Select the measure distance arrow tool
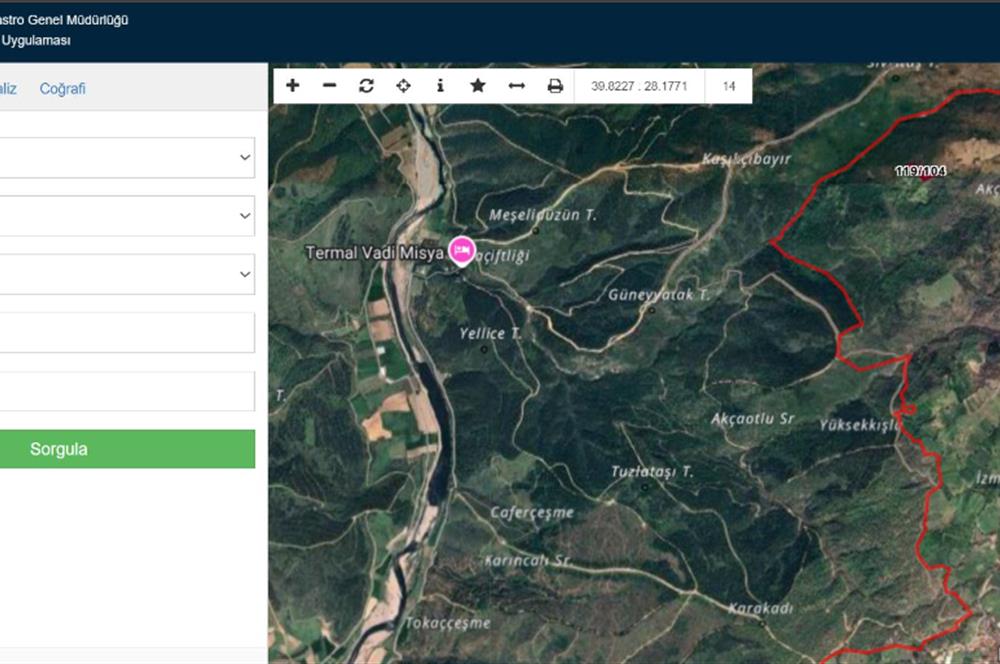The width and height of the screenshot is (1000, 664). [514, 87]
